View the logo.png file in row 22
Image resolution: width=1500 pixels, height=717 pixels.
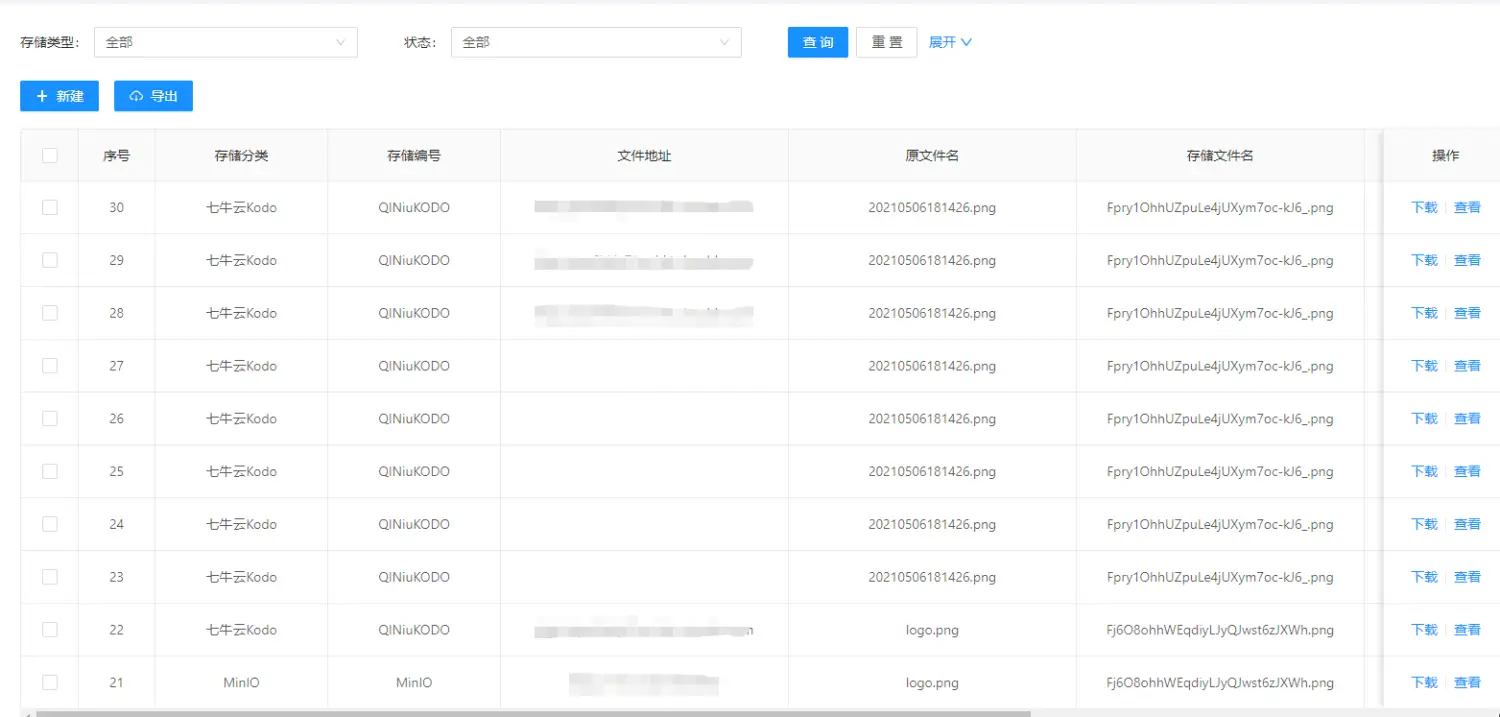[1467, 630]
